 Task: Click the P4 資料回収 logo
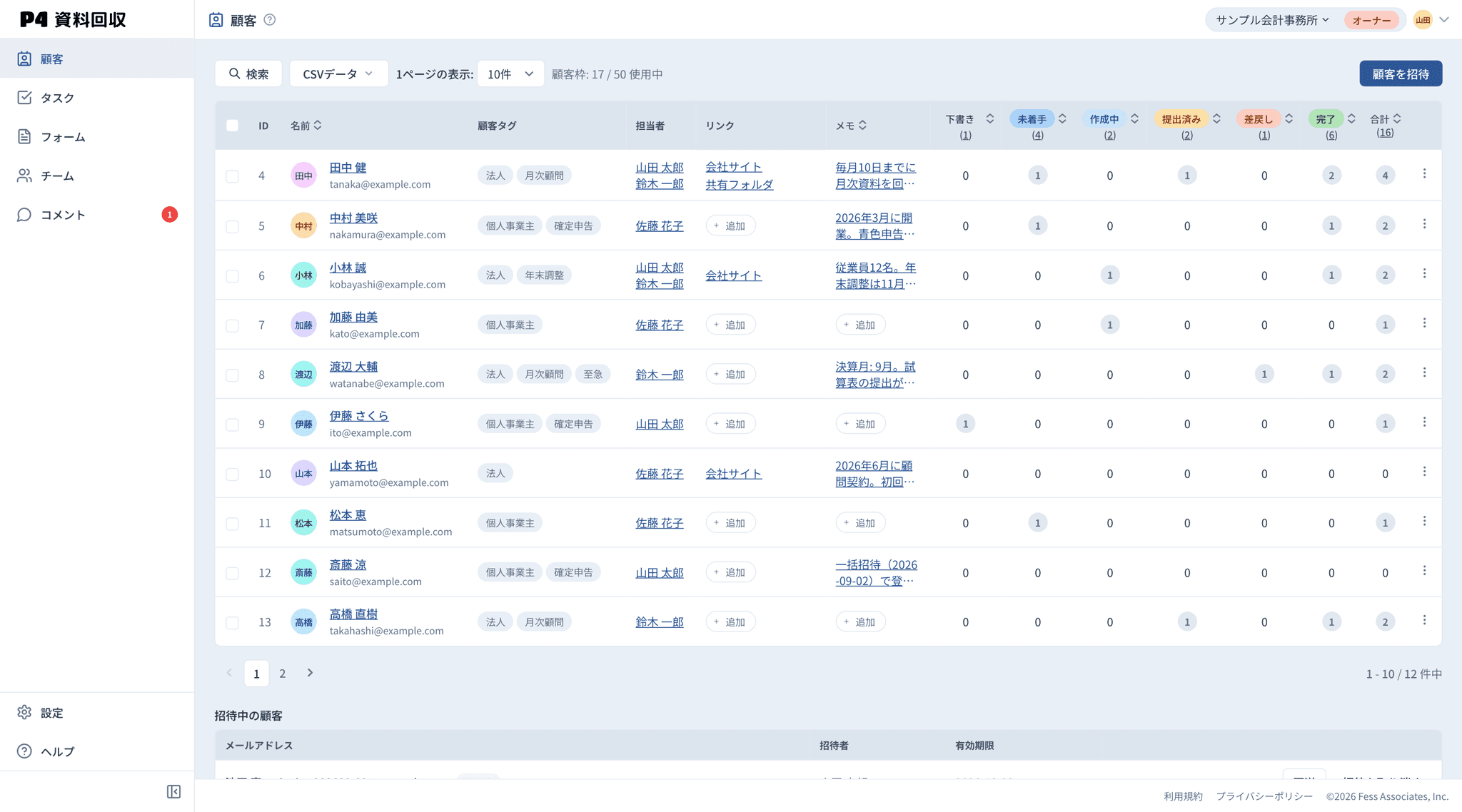coord(74,19)
